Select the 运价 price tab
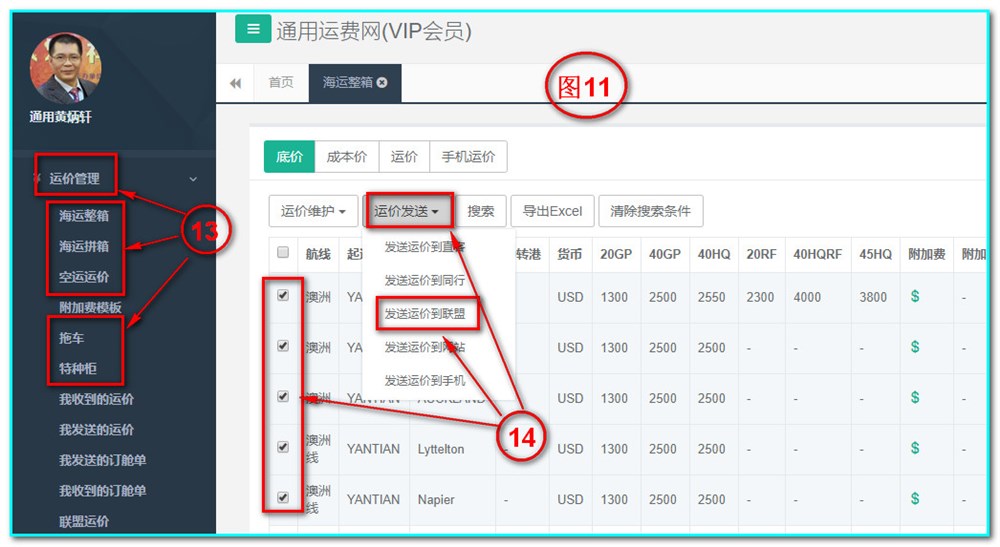The image size is (1000, 547). [404, 157]
